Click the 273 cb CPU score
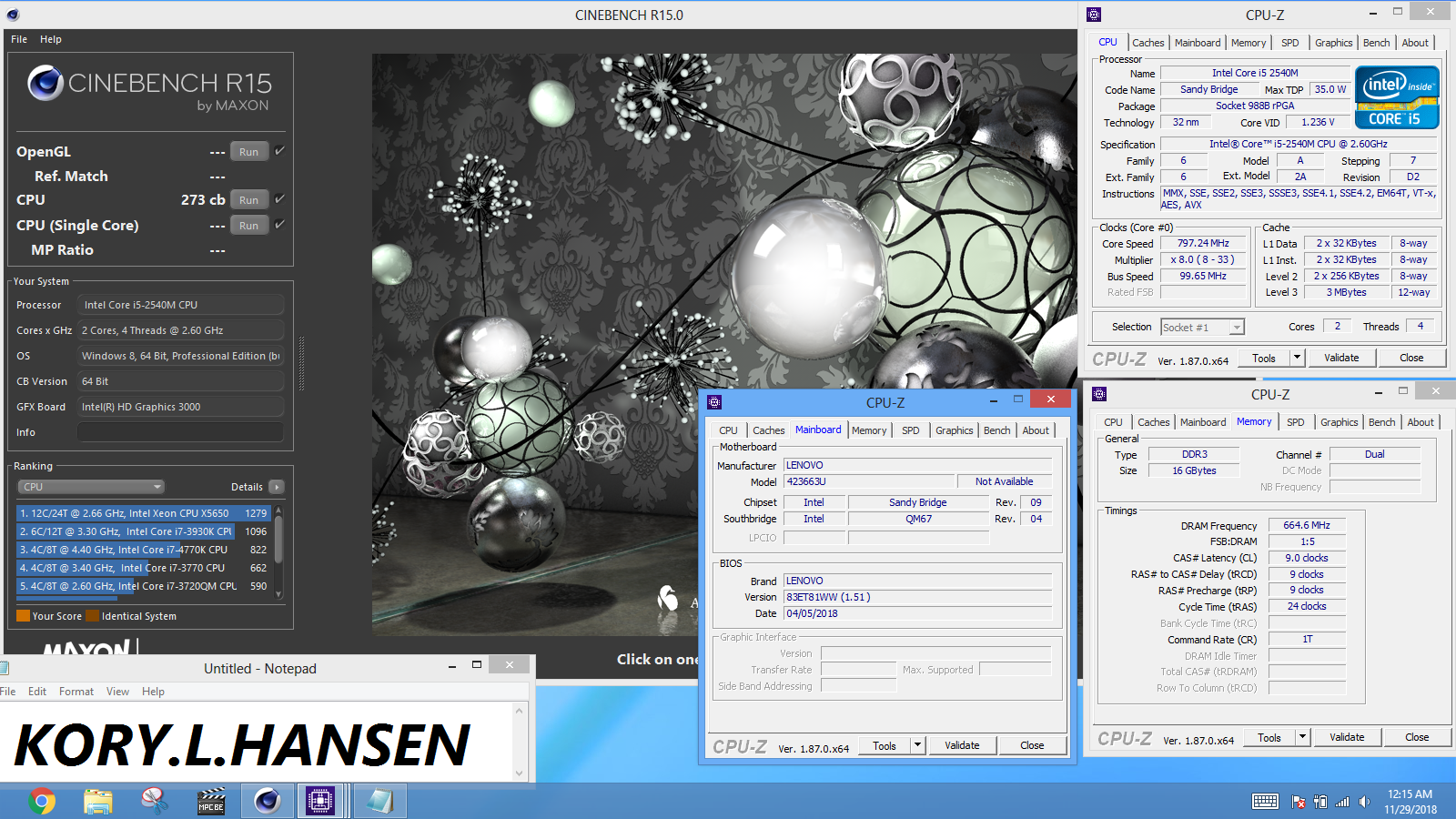Screen dimensions: 1456x819 (x=203, y=199)
